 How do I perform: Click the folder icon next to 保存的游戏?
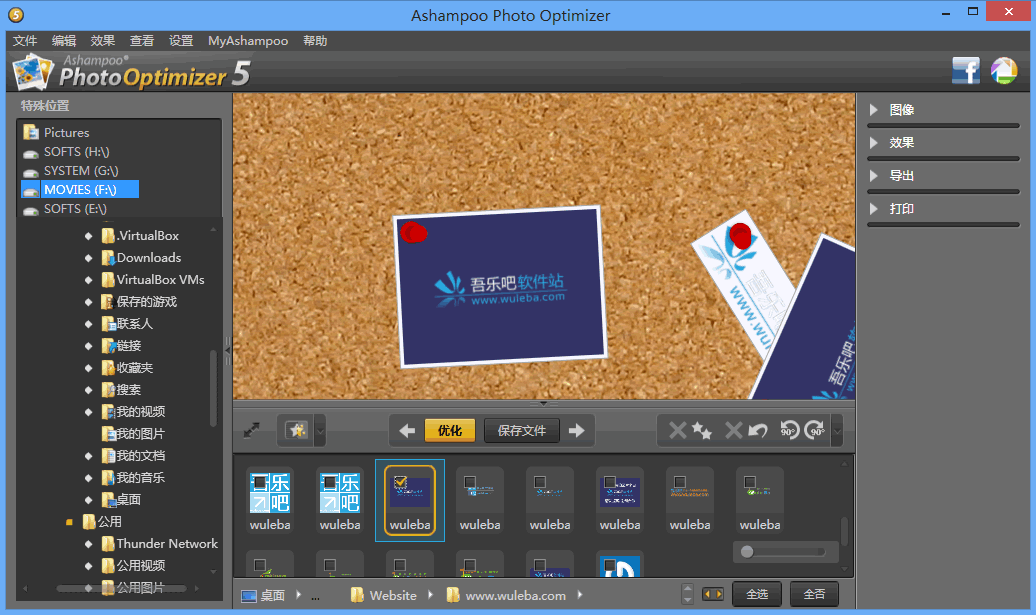[x=108, y=302]
